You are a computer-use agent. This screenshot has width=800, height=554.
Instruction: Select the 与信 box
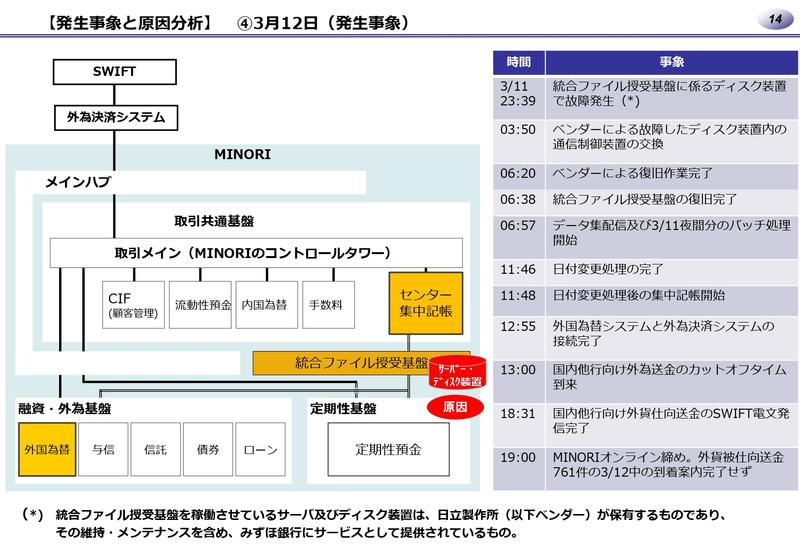[x=104, y=449]
